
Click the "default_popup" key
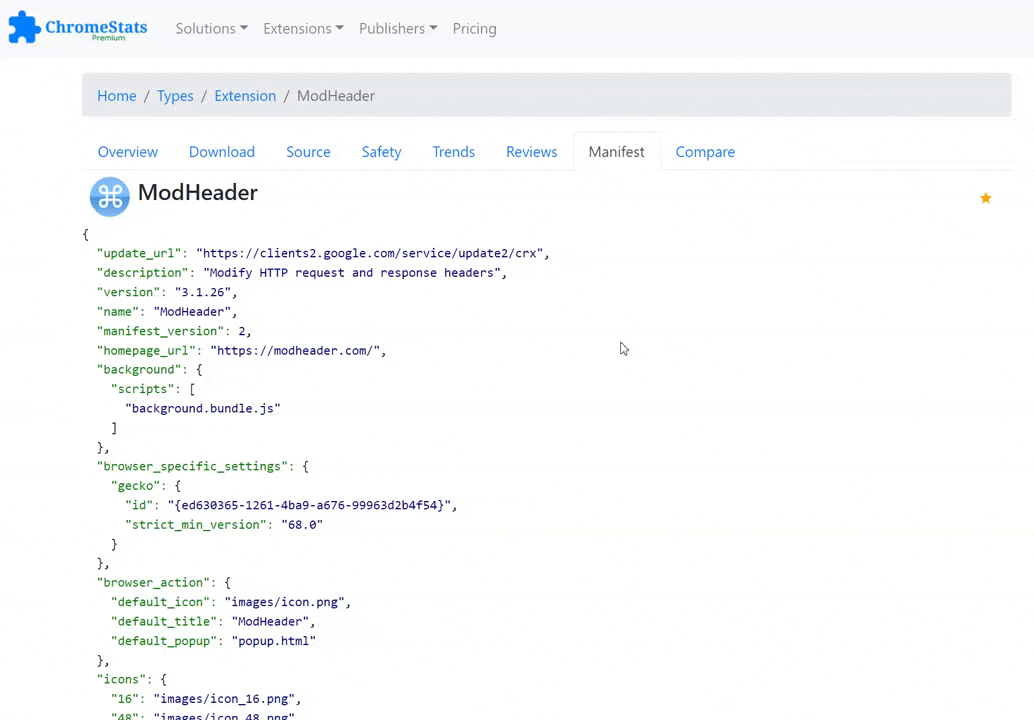[x=164, y=641]
